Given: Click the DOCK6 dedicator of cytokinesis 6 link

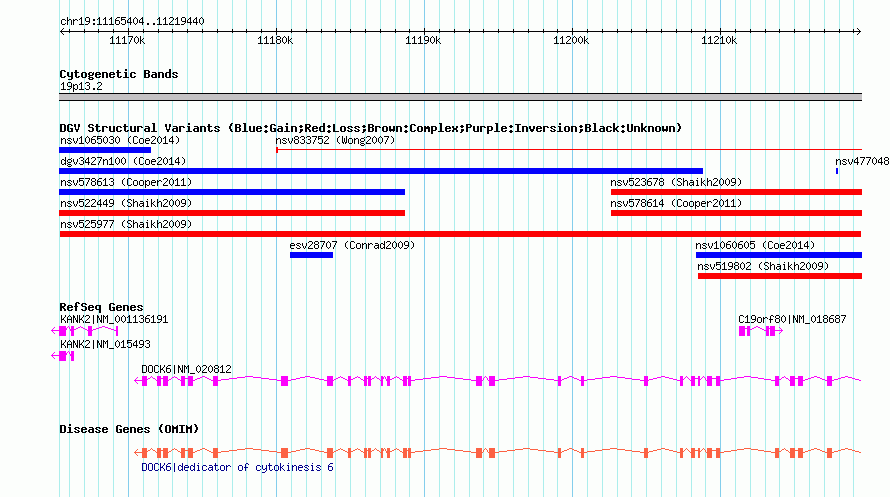Looking at the screenshot, I should [x=237, y=467].
